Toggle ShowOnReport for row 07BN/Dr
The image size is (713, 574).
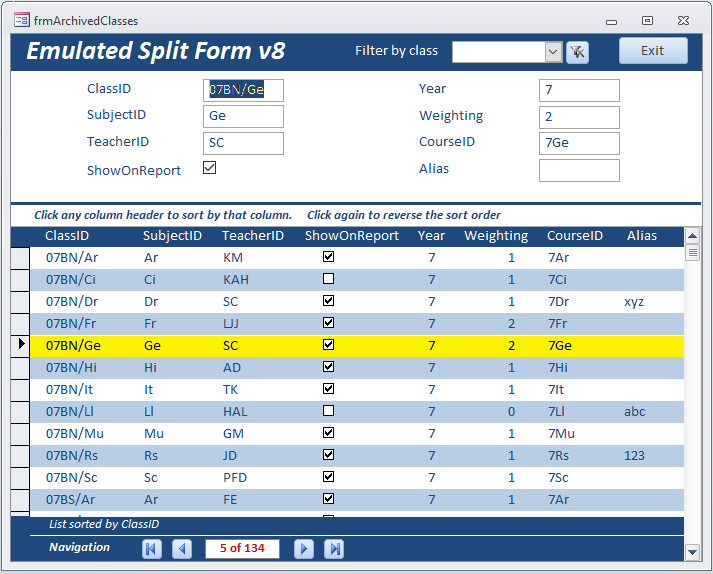click(x=328, y=301)
